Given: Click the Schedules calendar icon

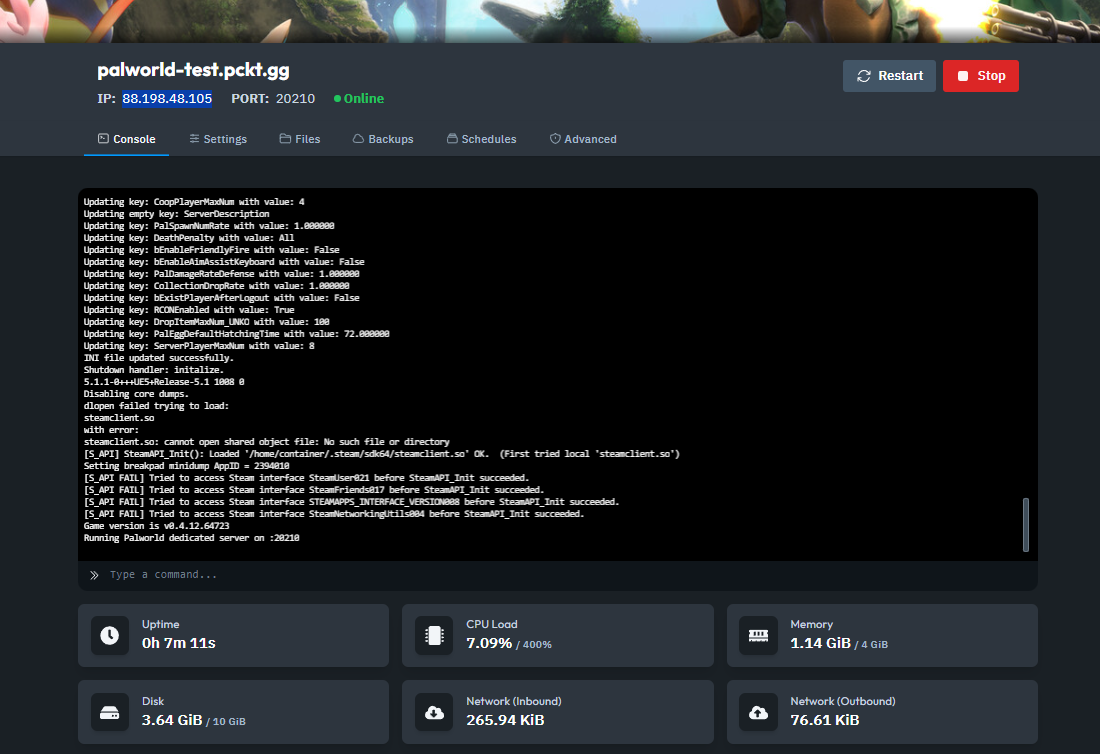Looking at the screenshot, I should [452, 138].
